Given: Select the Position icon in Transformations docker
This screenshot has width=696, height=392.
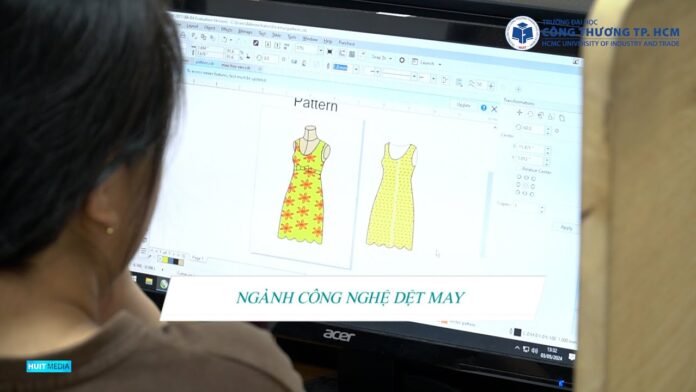Looking at the screenshot, I should pyautogui.click(x=519, y=113).
